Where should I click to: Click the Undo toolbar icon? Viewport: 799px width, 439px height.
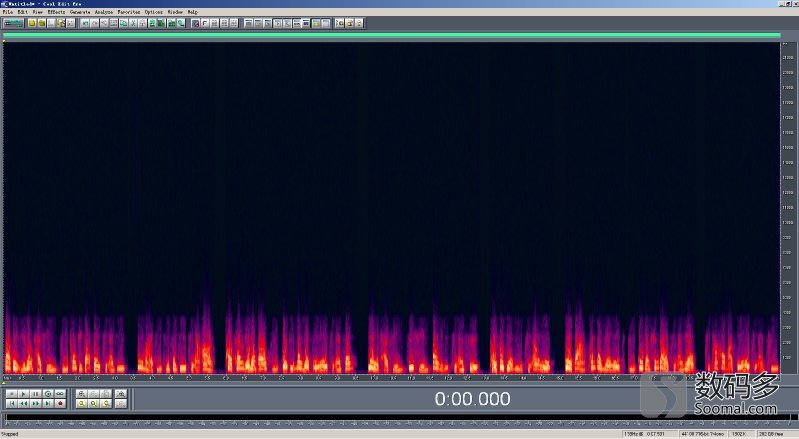(85, 23)
